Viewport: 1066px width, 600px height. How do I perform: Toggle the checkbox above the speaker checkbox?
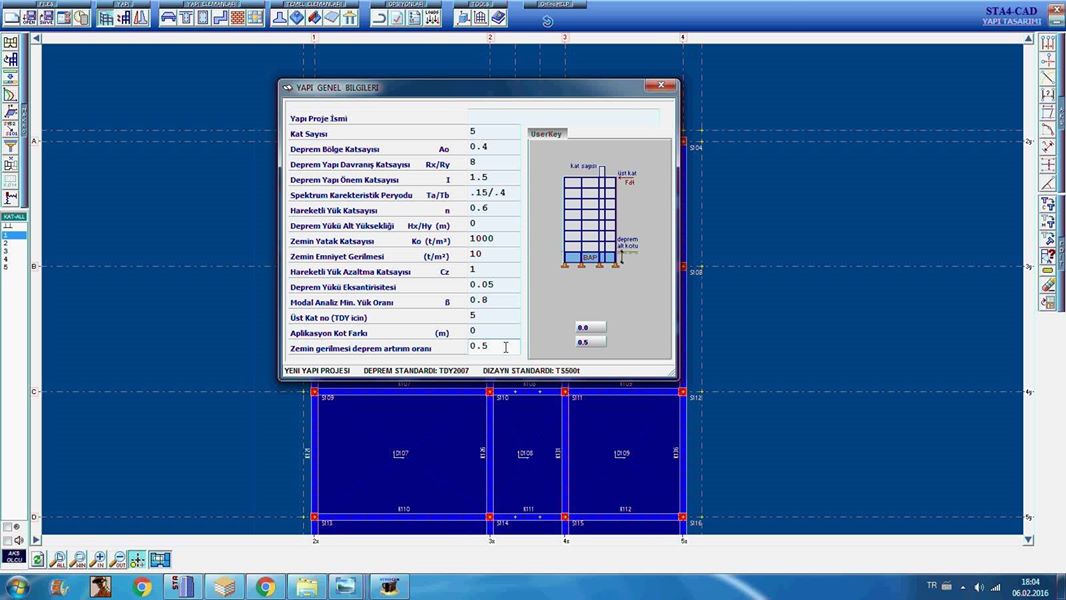click(x=7, y=527)
